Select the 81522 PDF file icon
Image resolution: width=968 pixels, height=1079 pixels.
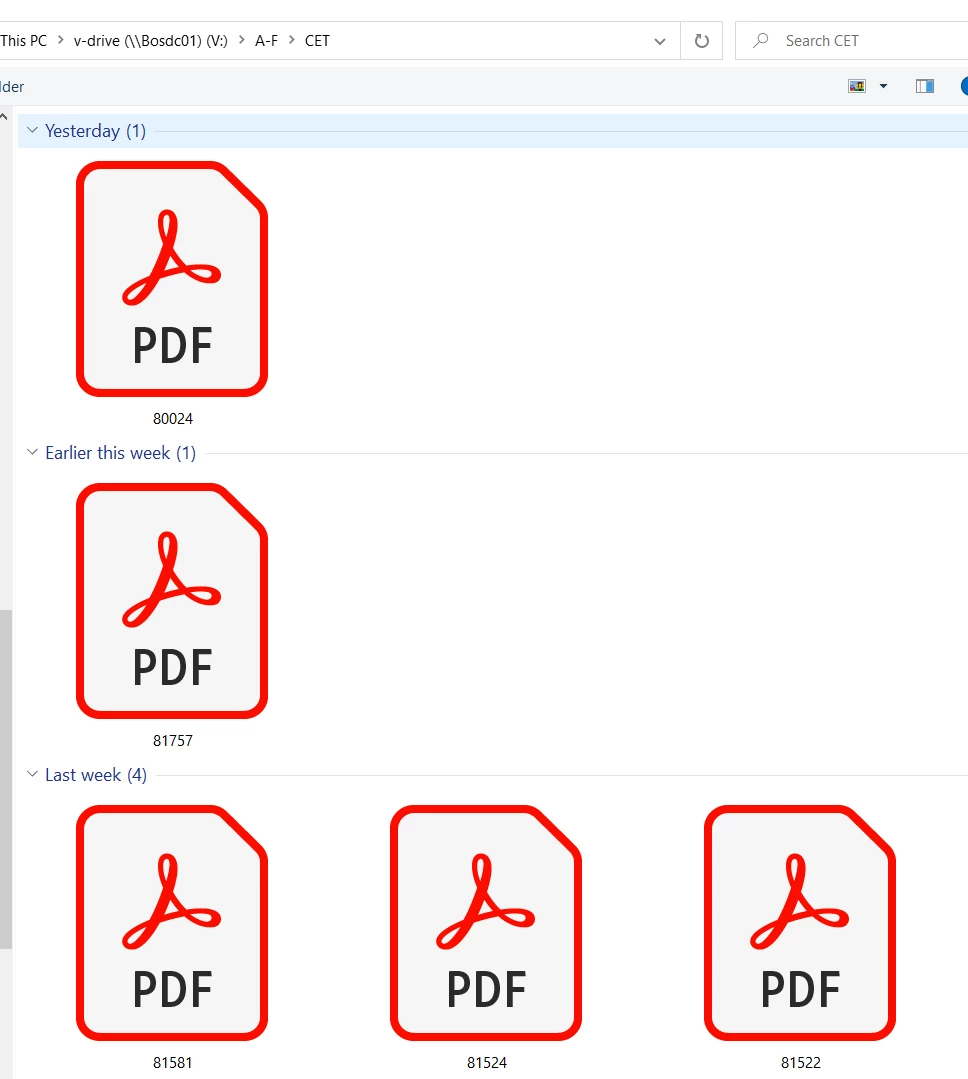tap(799, 923)
